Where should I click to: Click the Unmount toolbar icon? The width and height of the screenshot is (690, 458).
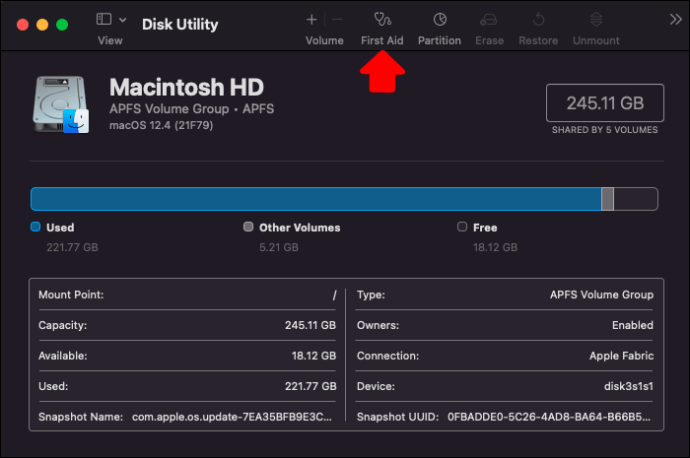click(x=596, y=19)
